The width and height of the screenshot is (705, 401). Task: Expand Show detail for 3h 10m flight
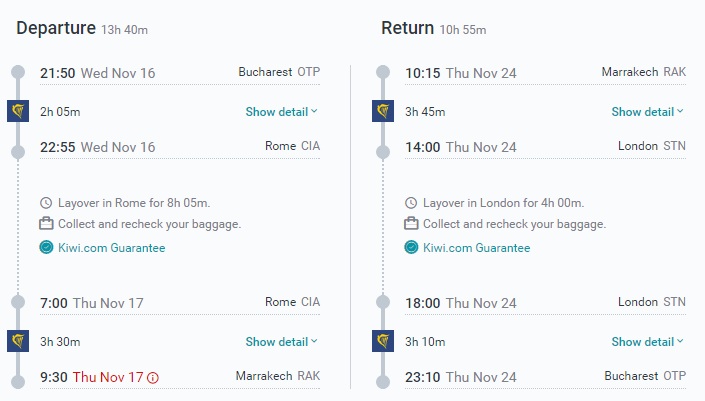[647, 342]
